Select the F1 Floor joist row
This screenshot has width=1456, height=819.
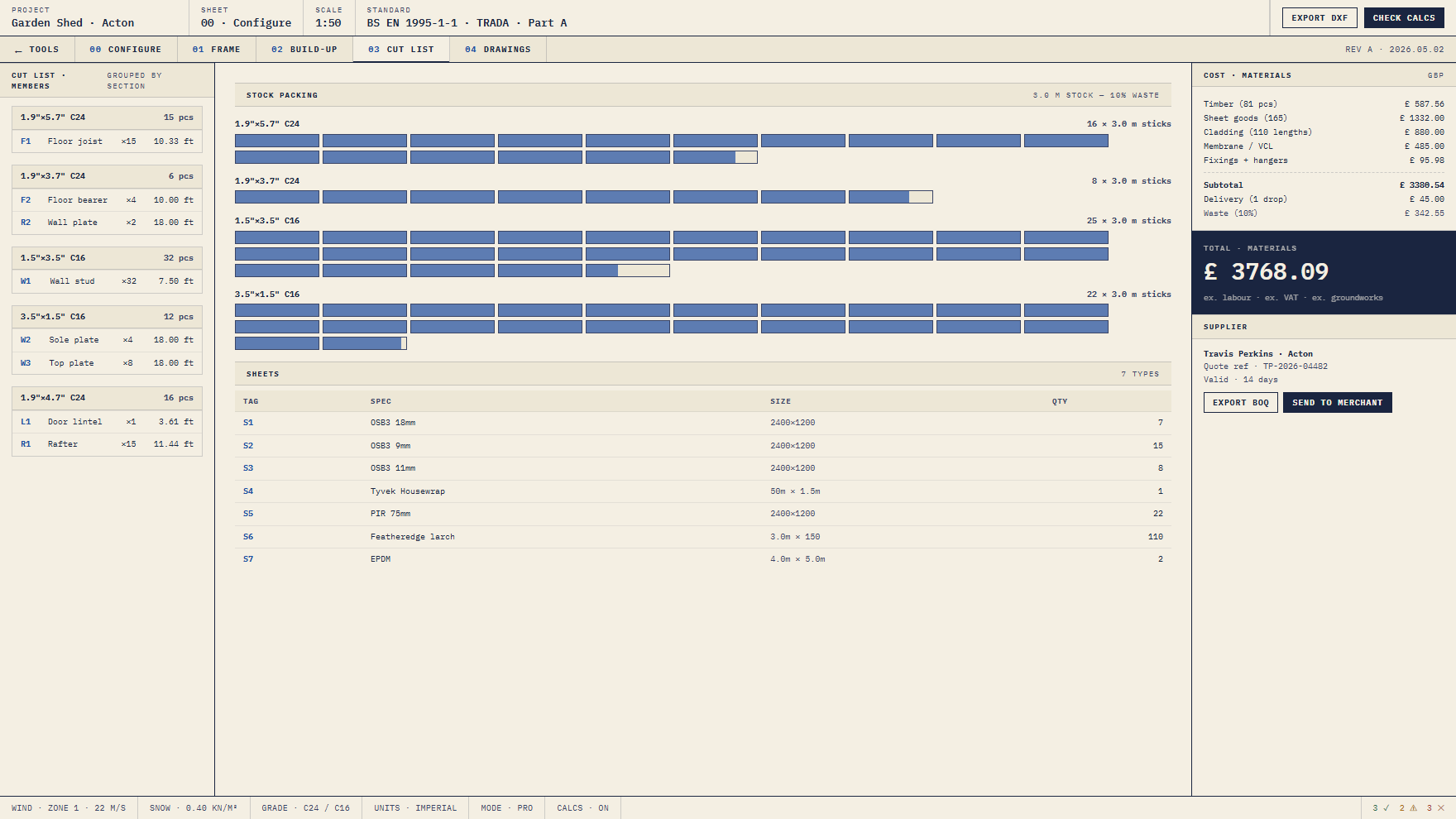[x=107, y=141]
